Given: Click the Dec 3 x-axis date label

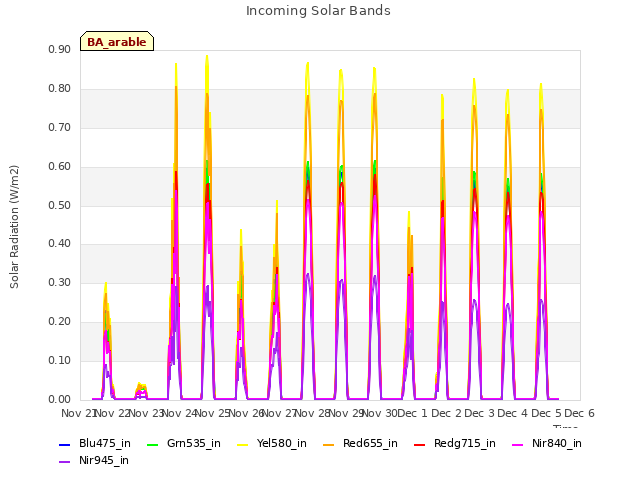Looking at the screenshot, I should tap(479, 413).
